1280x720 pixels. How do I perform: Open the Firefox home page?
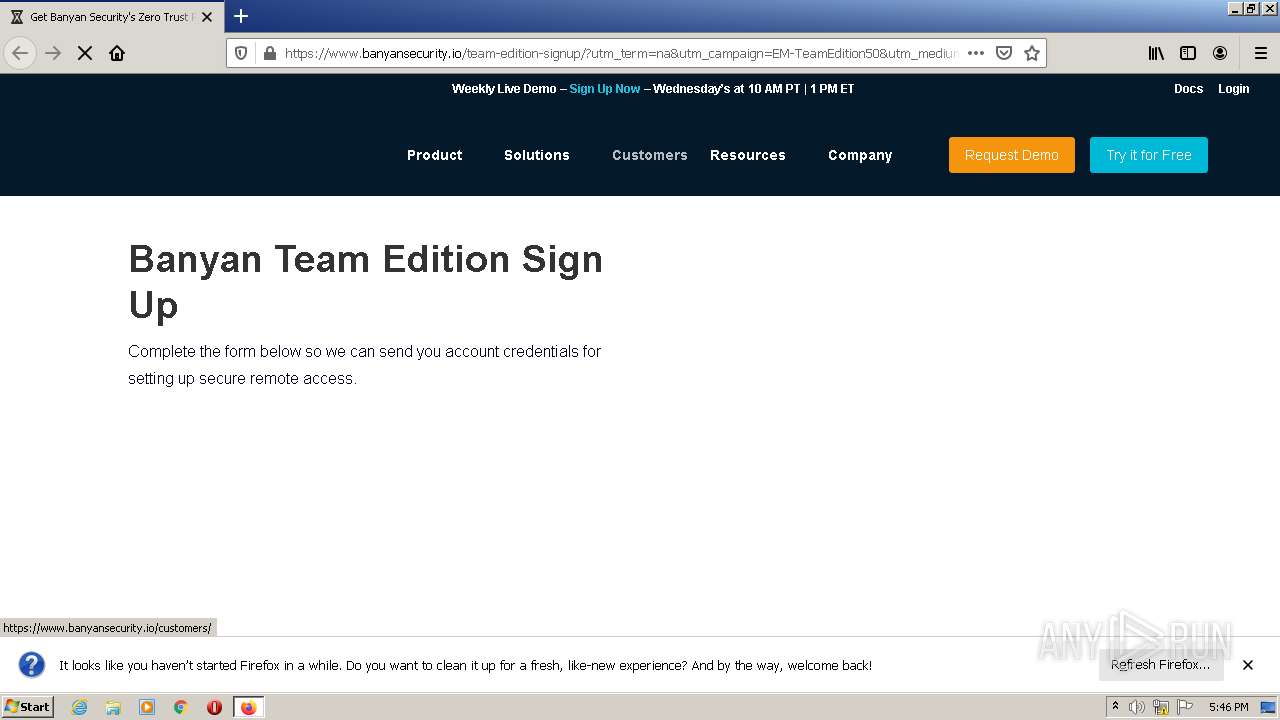point(117,53)
